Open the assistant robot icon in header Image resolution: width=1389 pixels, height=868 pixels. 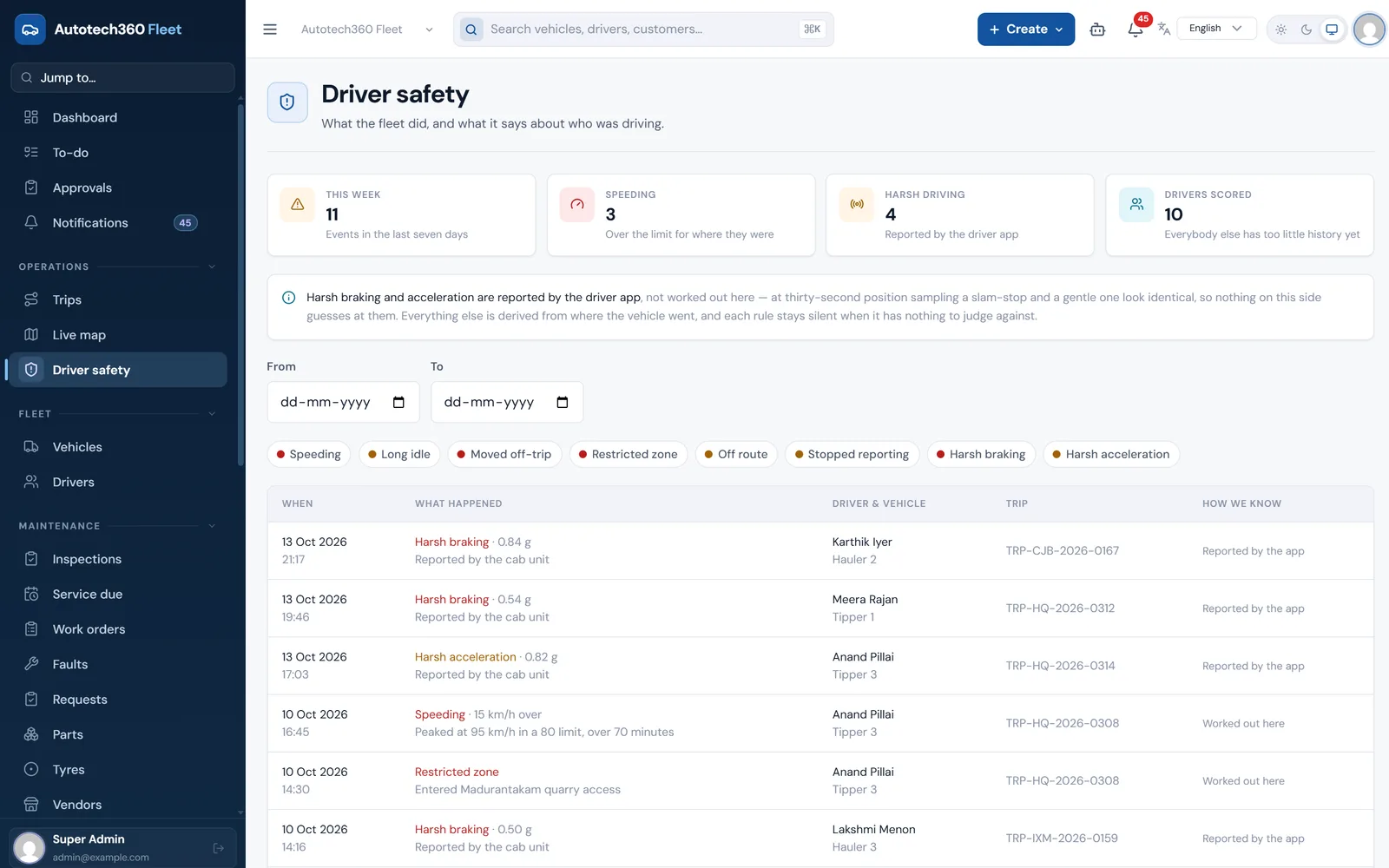tap(1097, 30)
